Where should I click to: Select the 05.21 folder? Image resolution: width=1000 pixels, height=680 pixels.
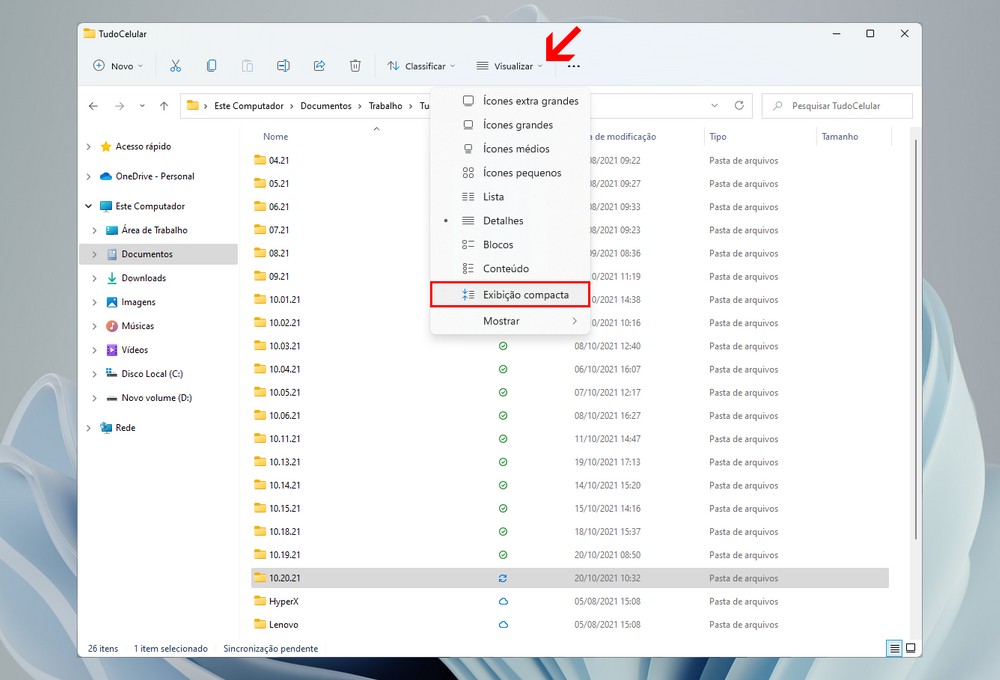pos(279,184)
